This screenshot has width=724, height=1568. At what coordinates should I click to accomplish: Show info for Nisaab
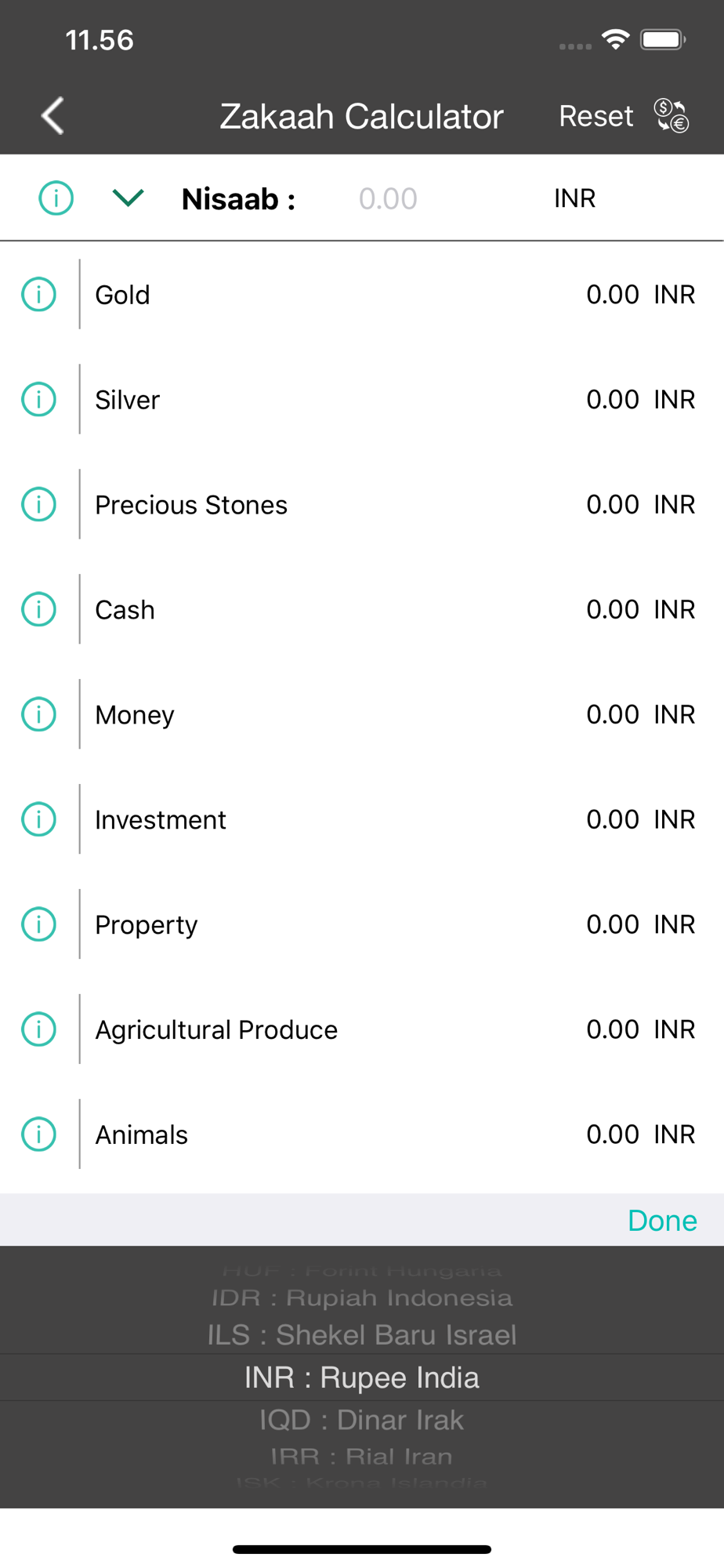56,198
